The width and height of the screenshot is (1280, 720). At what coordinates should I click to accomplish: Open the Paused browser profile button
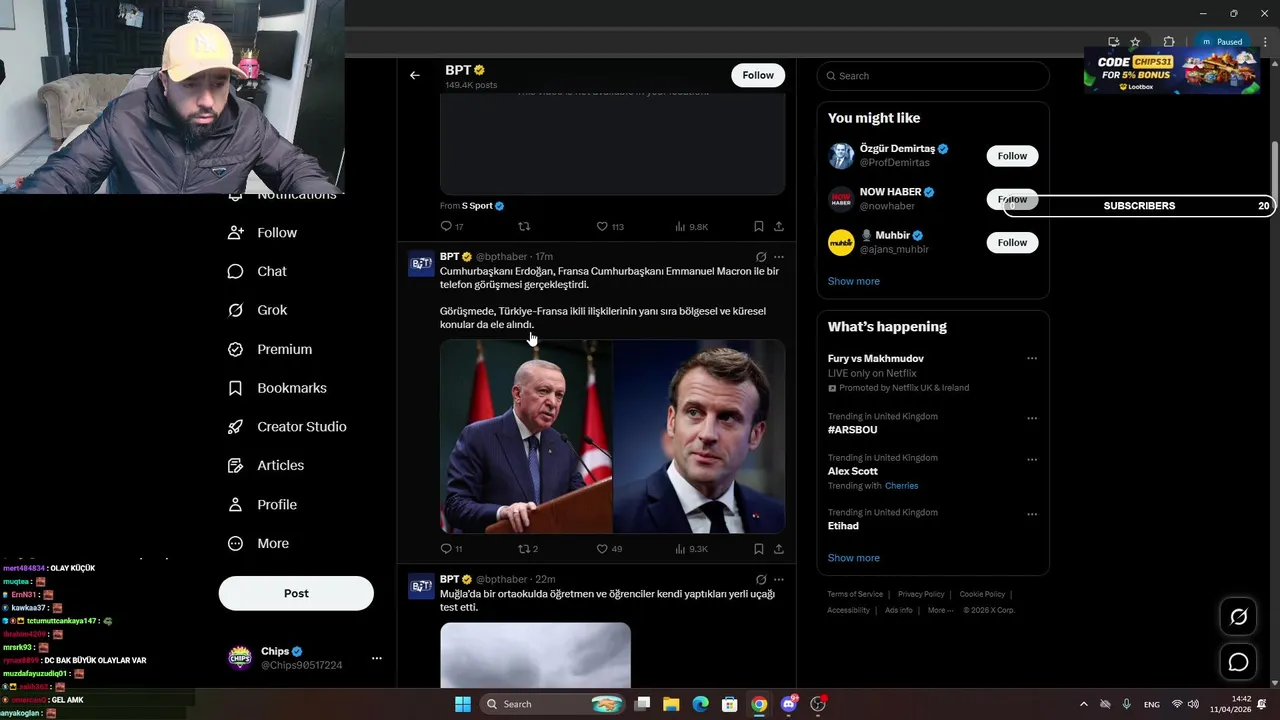coord(1222,42)
